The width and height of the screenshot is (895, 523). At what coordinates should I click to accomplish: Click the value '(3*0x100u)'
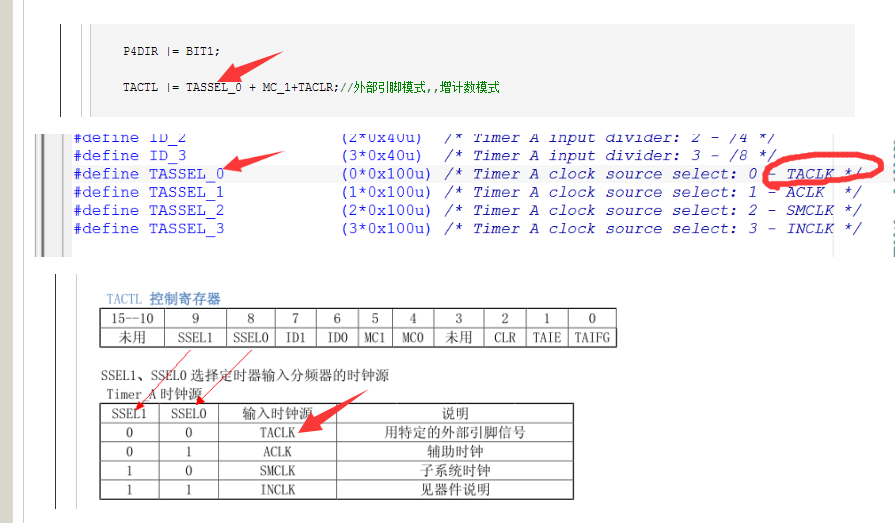pos(386,229)
